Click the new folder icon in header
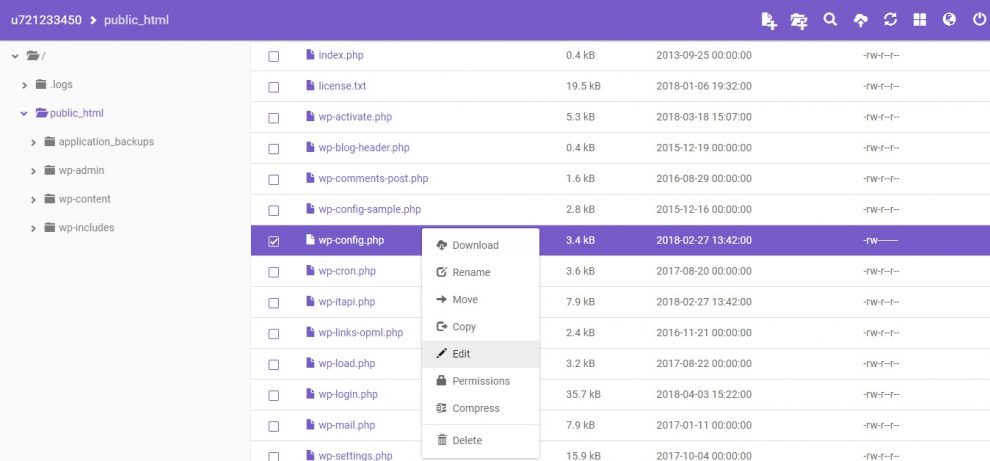Viewport: 990px width, 461px height. (798, 20)
